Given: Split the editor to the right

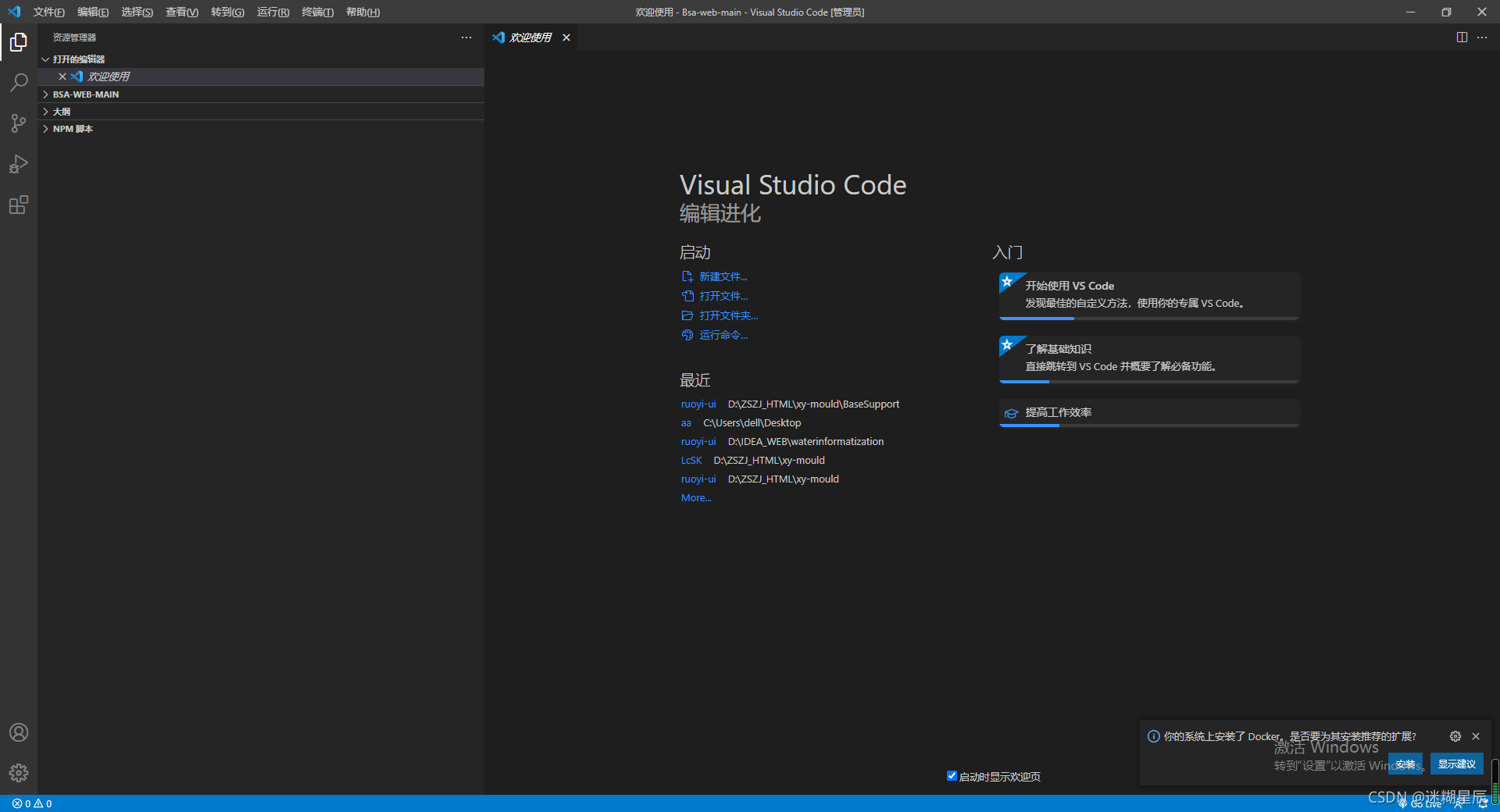Looking at the screenshot, I should pyautogui.click(x=1462, y=37).
